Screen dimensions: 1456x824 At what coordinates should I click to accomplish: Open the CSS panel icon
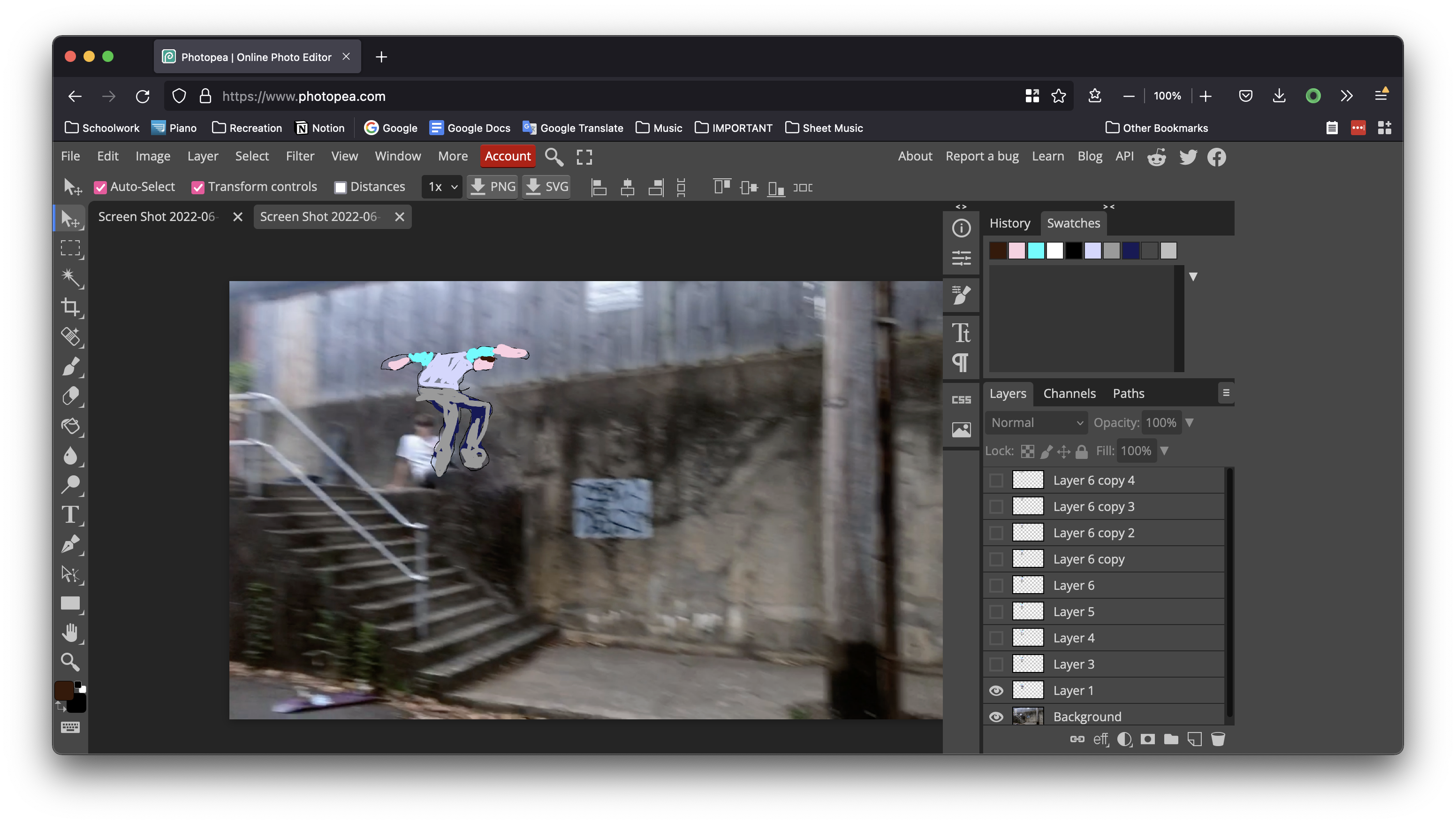pyautogui.click(x=961, y=400)
